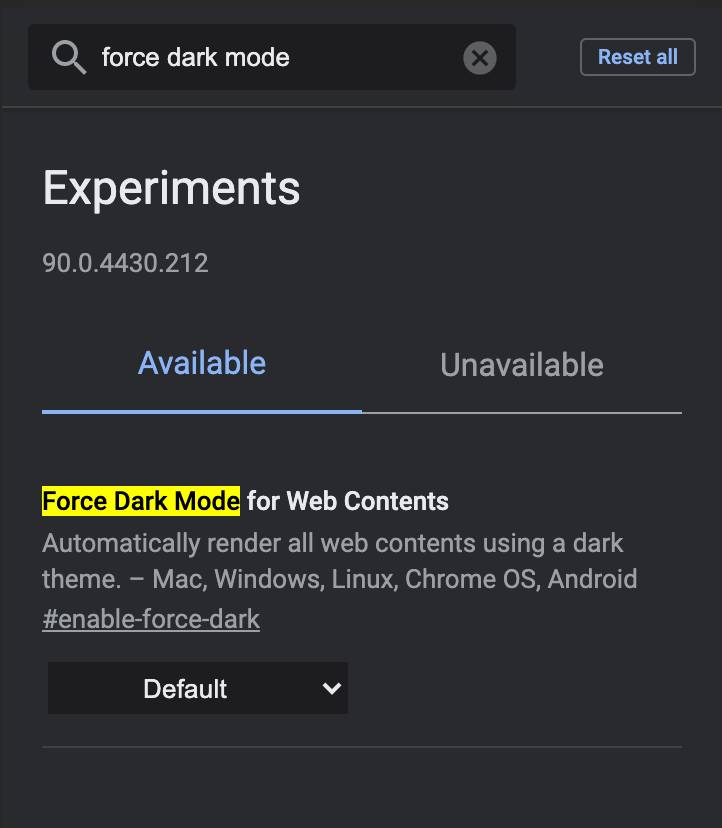Click the magnifying glass search icon
Screen dimensions: 722x828
tap(68, 58)
